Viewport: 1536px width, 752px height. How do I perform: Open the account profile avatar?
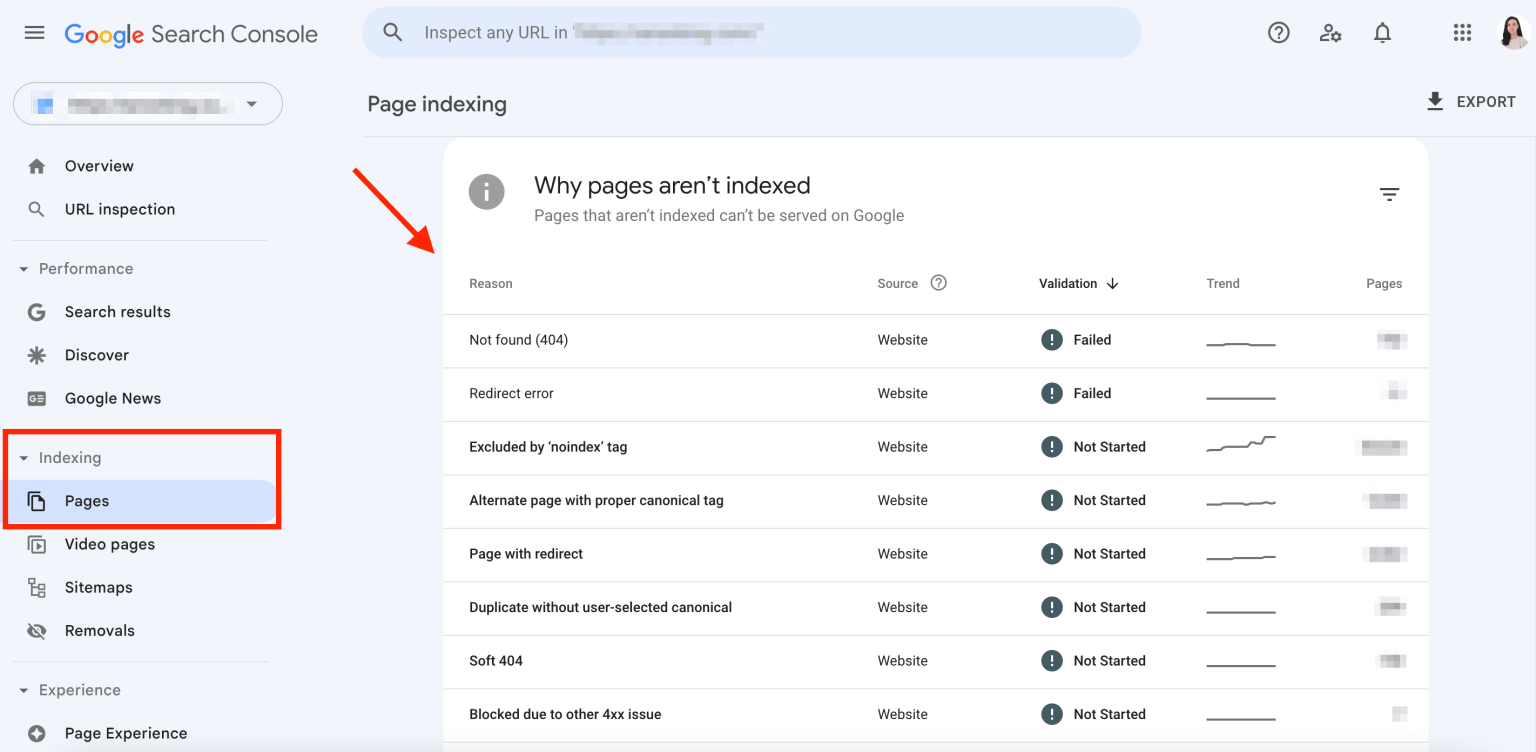(x=1513, y=33)
